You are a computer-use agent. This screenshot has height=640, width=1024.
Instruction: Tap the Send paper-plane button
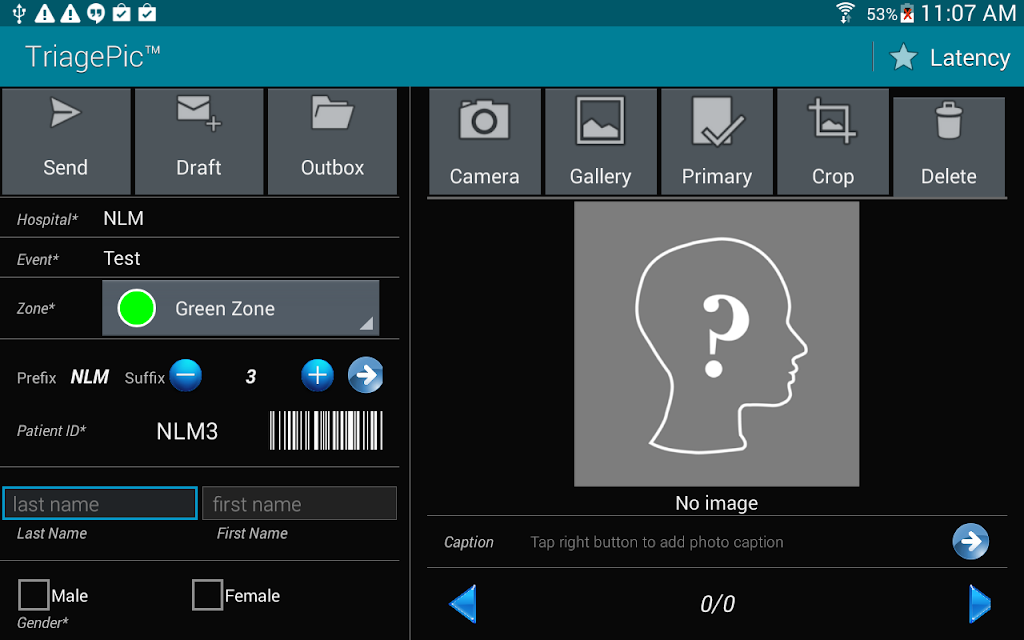point(66,142)
